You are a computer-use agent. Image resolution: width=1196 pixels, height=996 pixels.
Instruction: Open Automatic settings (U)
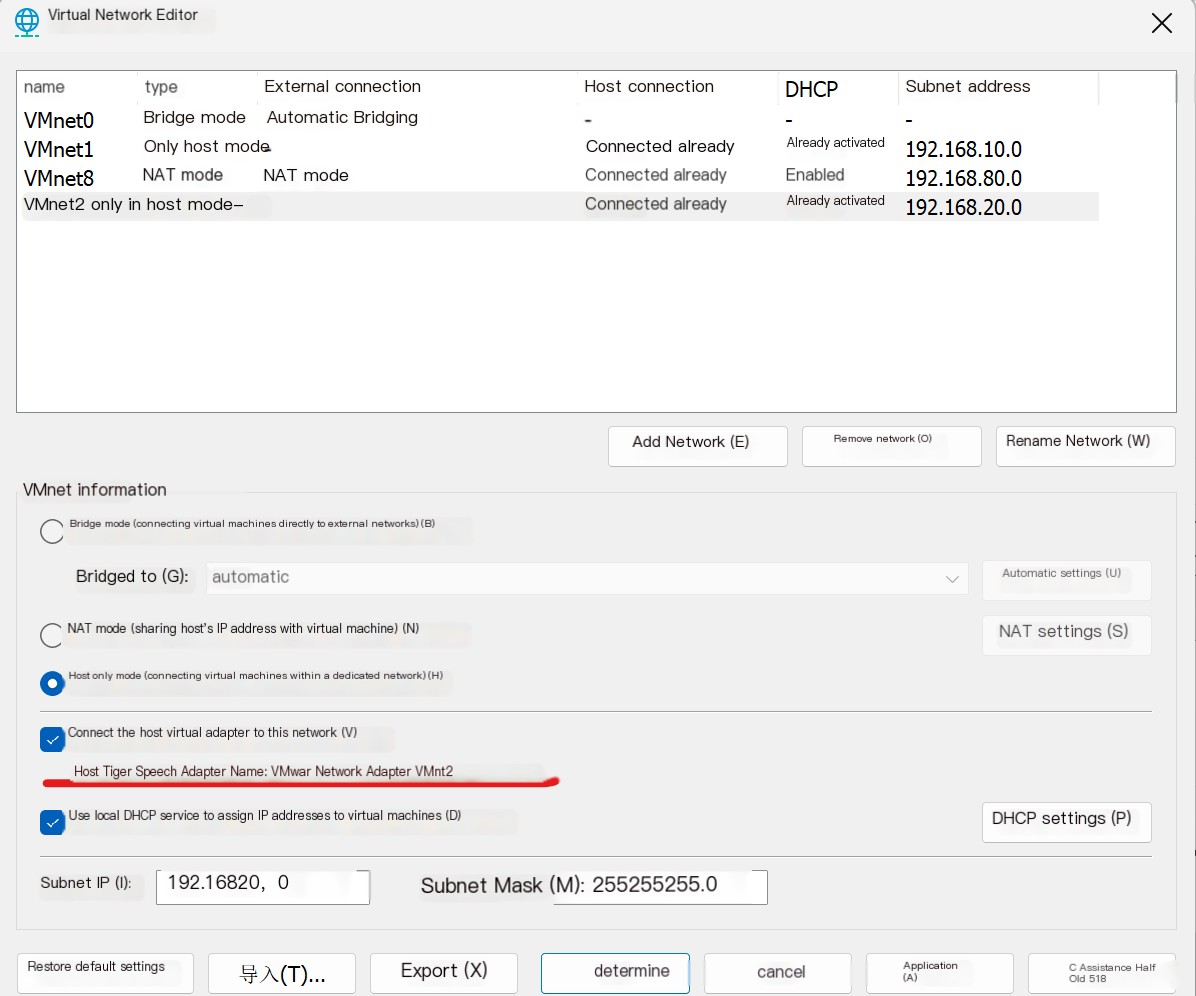1066,580
